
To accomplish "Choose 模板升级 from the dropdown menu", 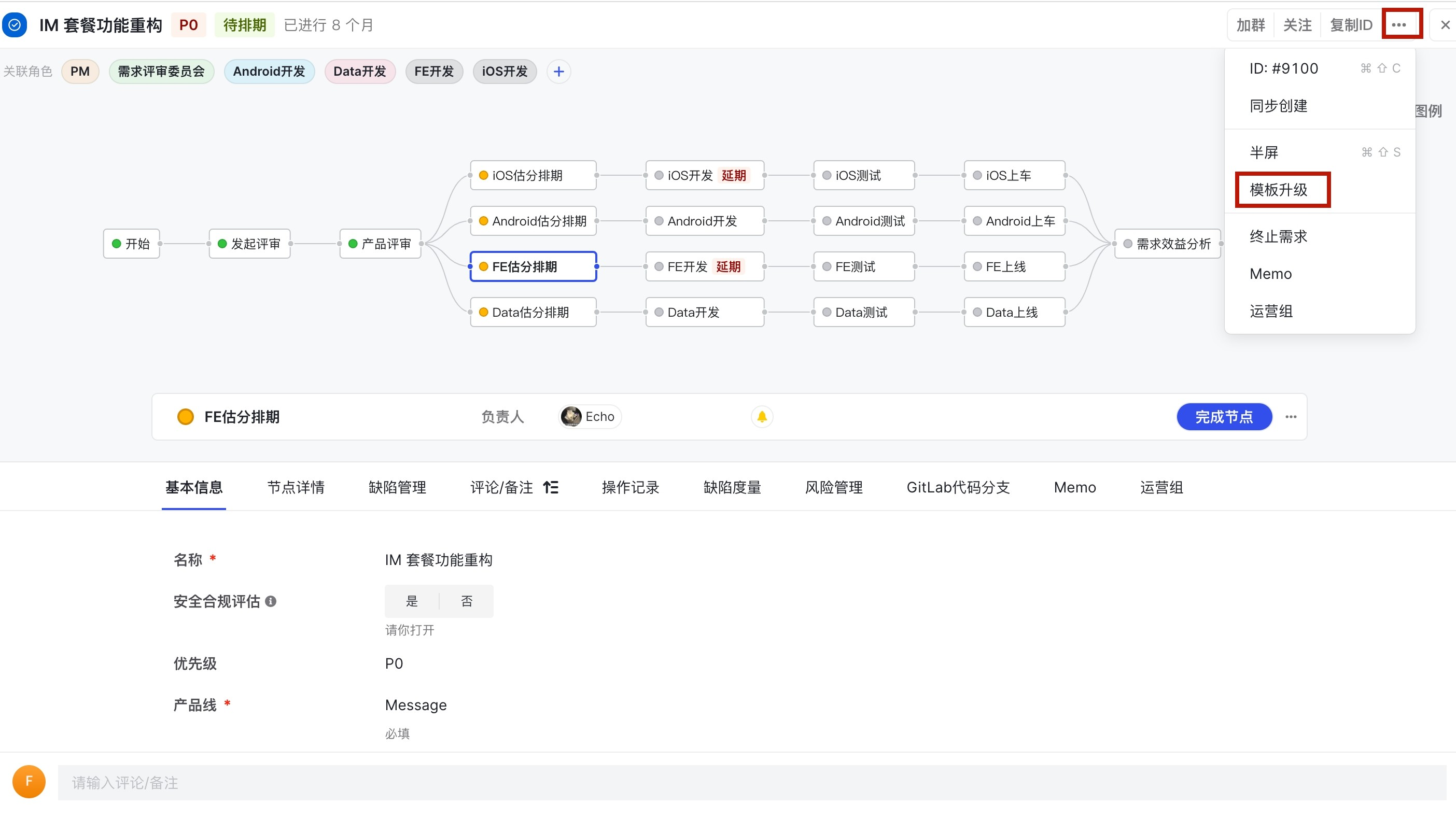I will [1279, 190].
